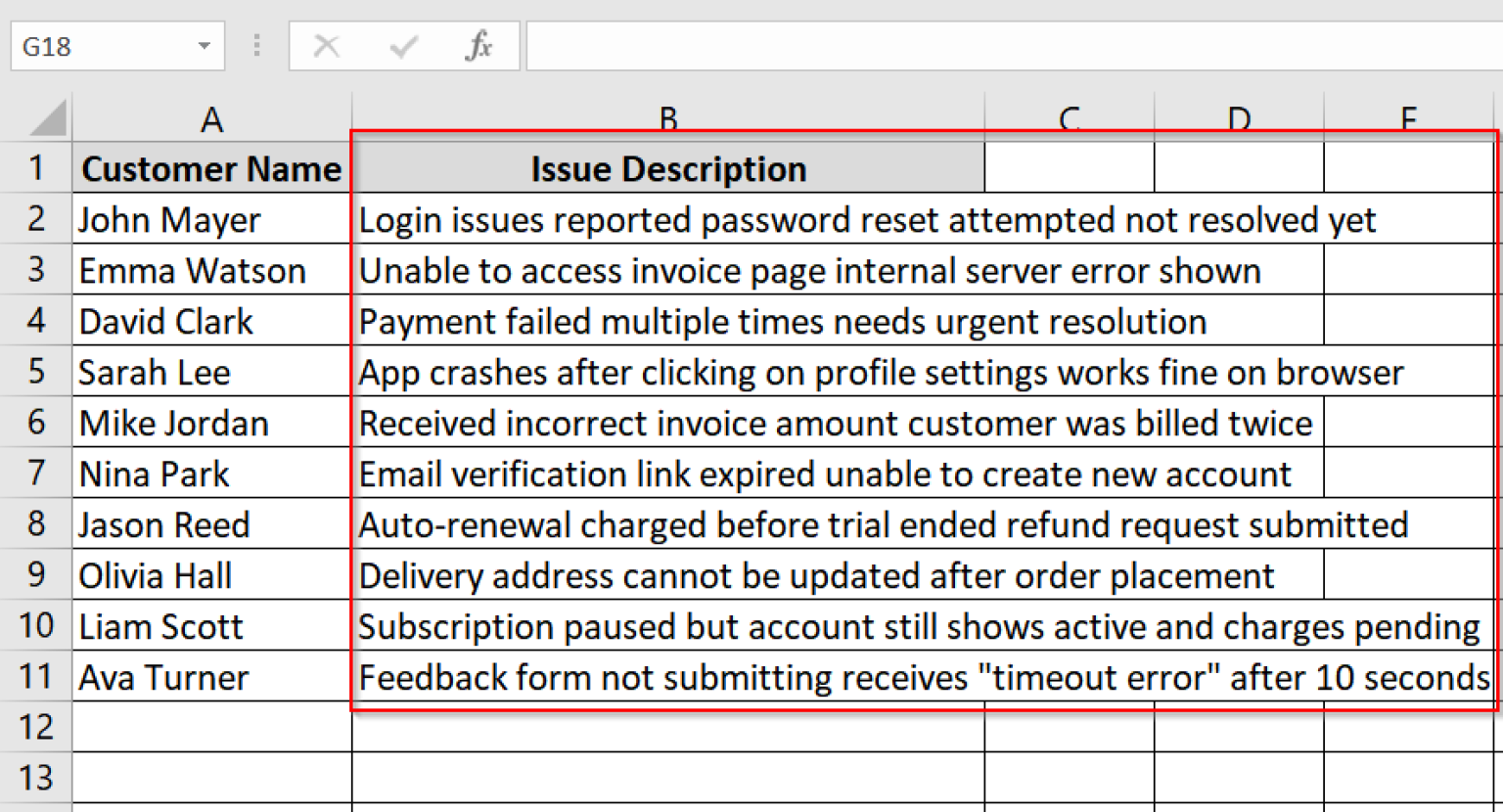The image size is (1503, 812).
Task: Click the cell containing Sarah Lee
Action: pos(211,372)
